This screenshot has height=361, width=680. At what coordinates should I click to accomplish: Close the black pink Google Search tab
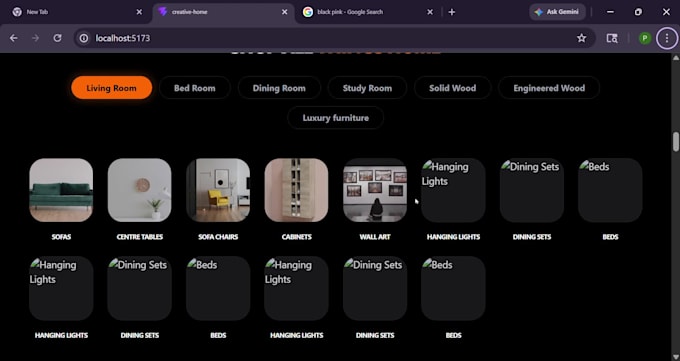click(430, 12)
